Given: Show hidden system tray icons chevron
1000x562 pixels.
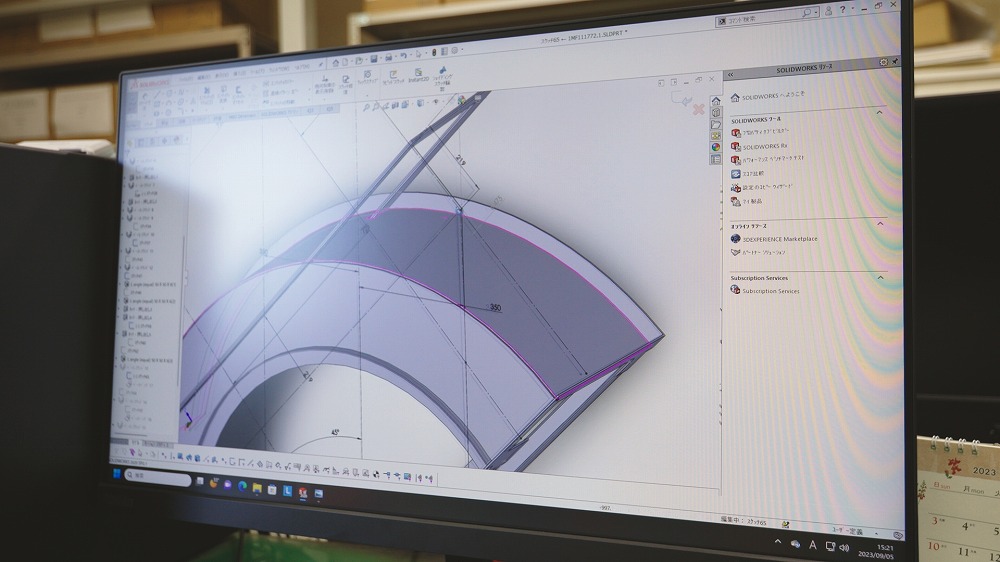Looking at the screenshot, I should (778, 542).
